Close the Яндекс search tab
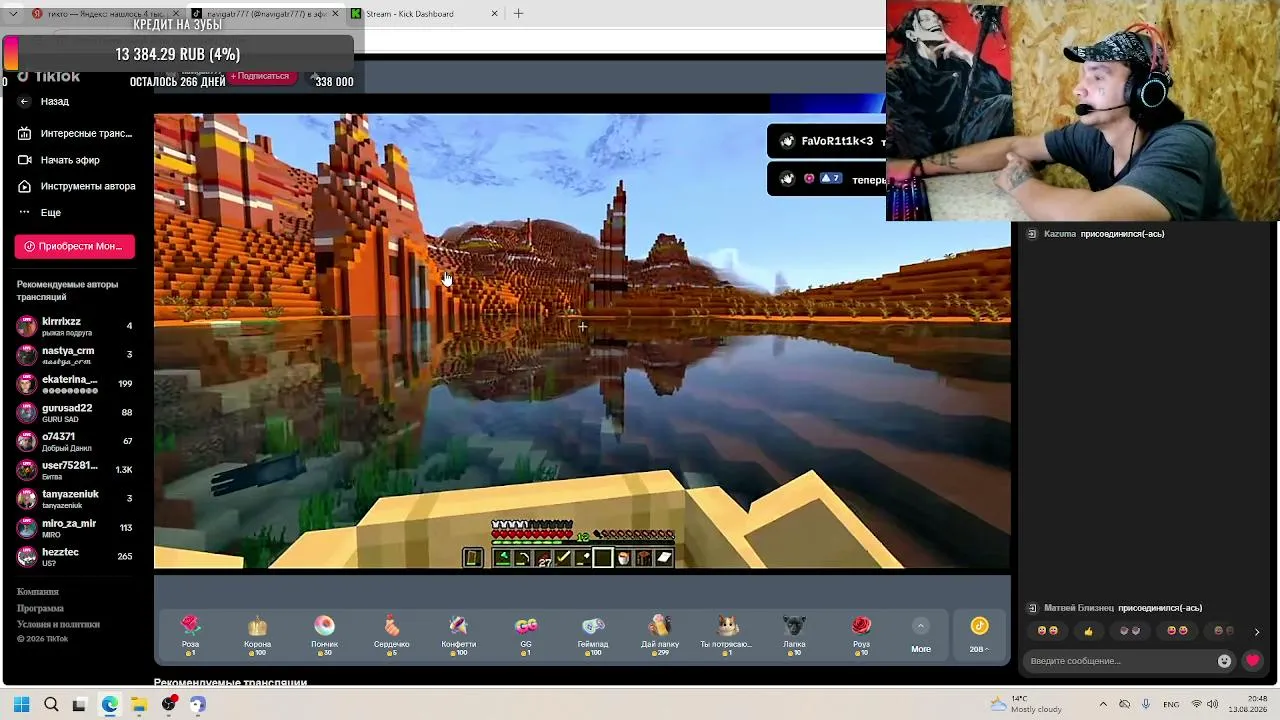 tap(176, 14)
